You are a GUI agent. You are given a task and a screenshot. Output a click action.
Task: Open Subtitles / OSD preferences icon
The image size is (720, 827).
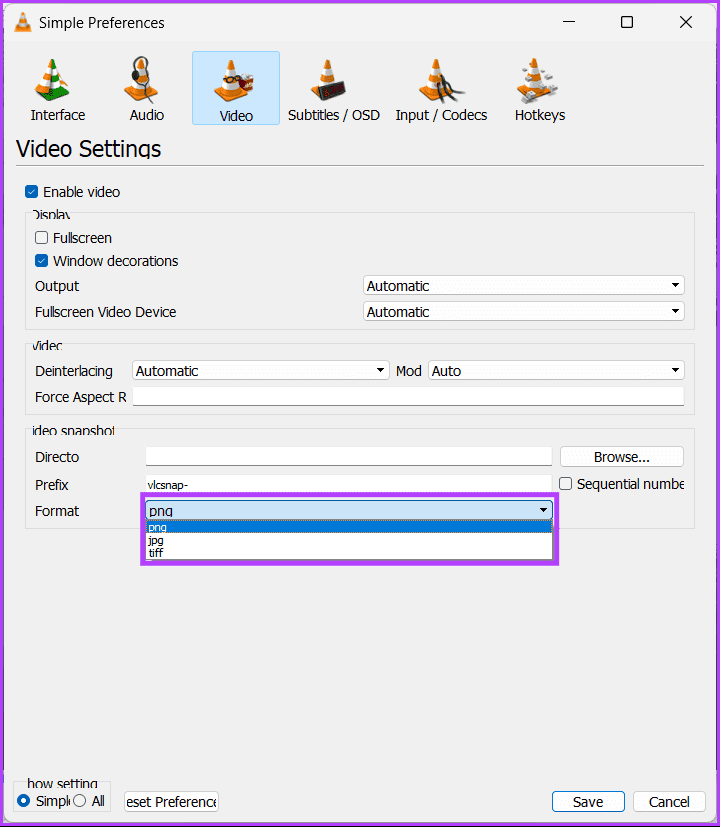point(328,80)
